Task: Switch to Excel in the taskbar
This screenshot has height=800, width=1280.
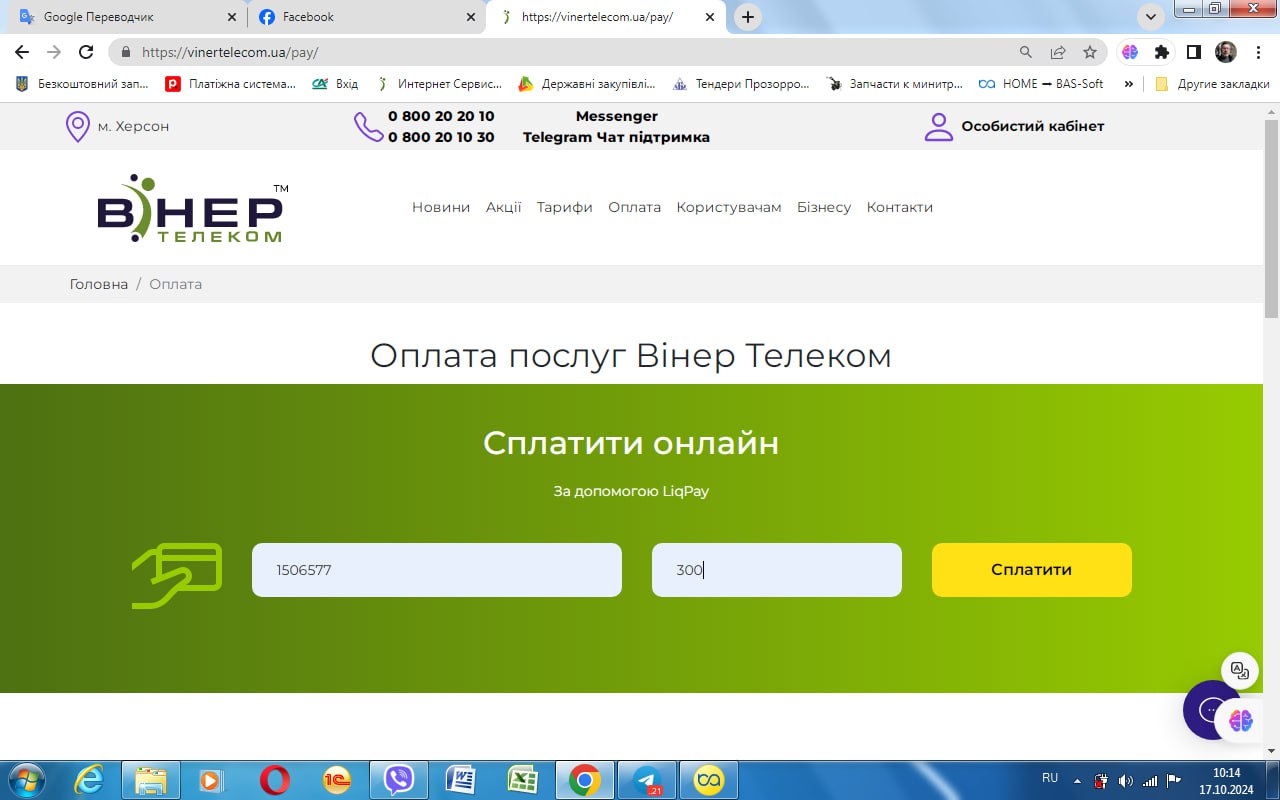Action: click(523, 780)
